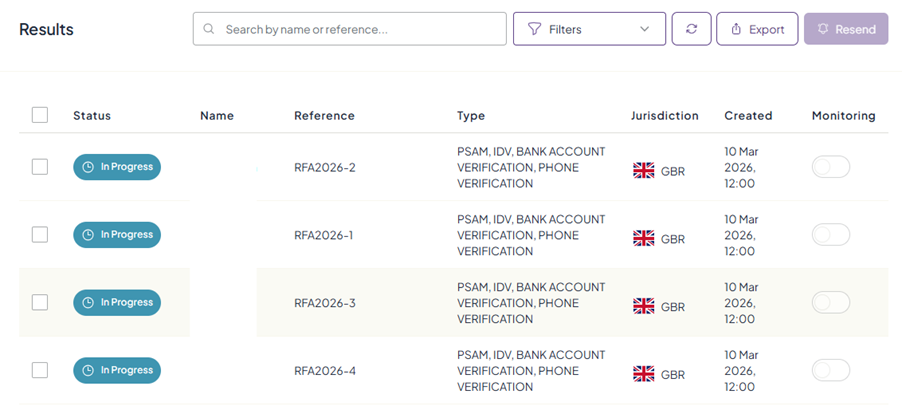Select the checkbox for row RFA2026-2
Image resolution: width=902 pixels, height=410 pixels.
pyautogui.click(x=40, y=167)
